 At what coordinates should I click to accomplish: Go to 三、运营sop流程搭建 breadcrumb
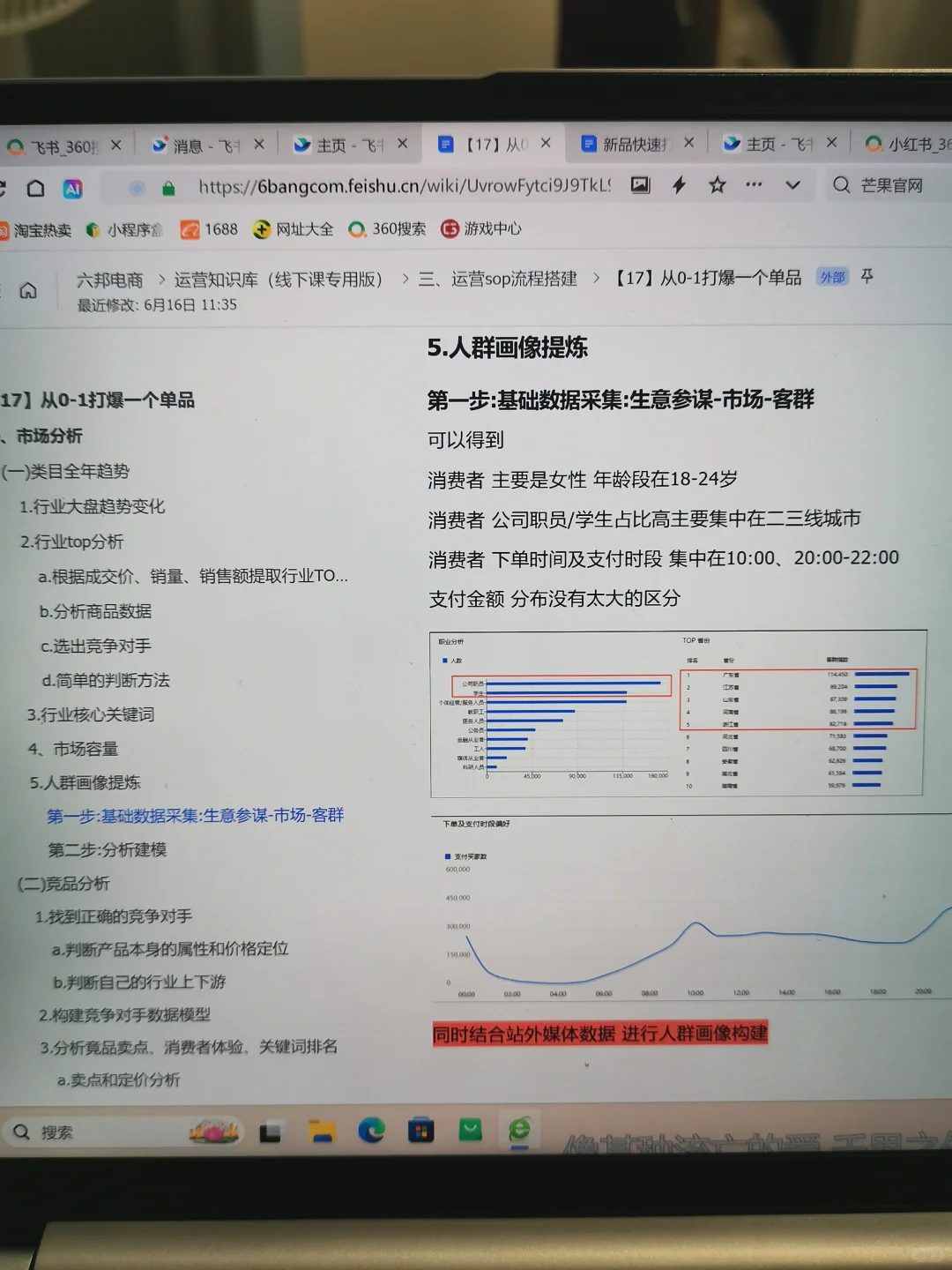498,279
